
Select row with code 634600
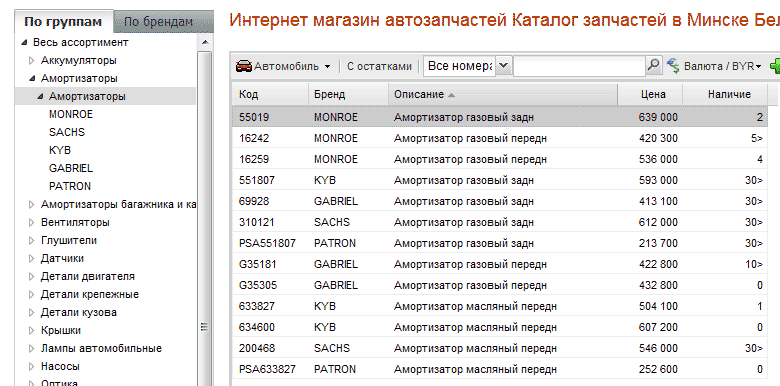click(499, 327)
